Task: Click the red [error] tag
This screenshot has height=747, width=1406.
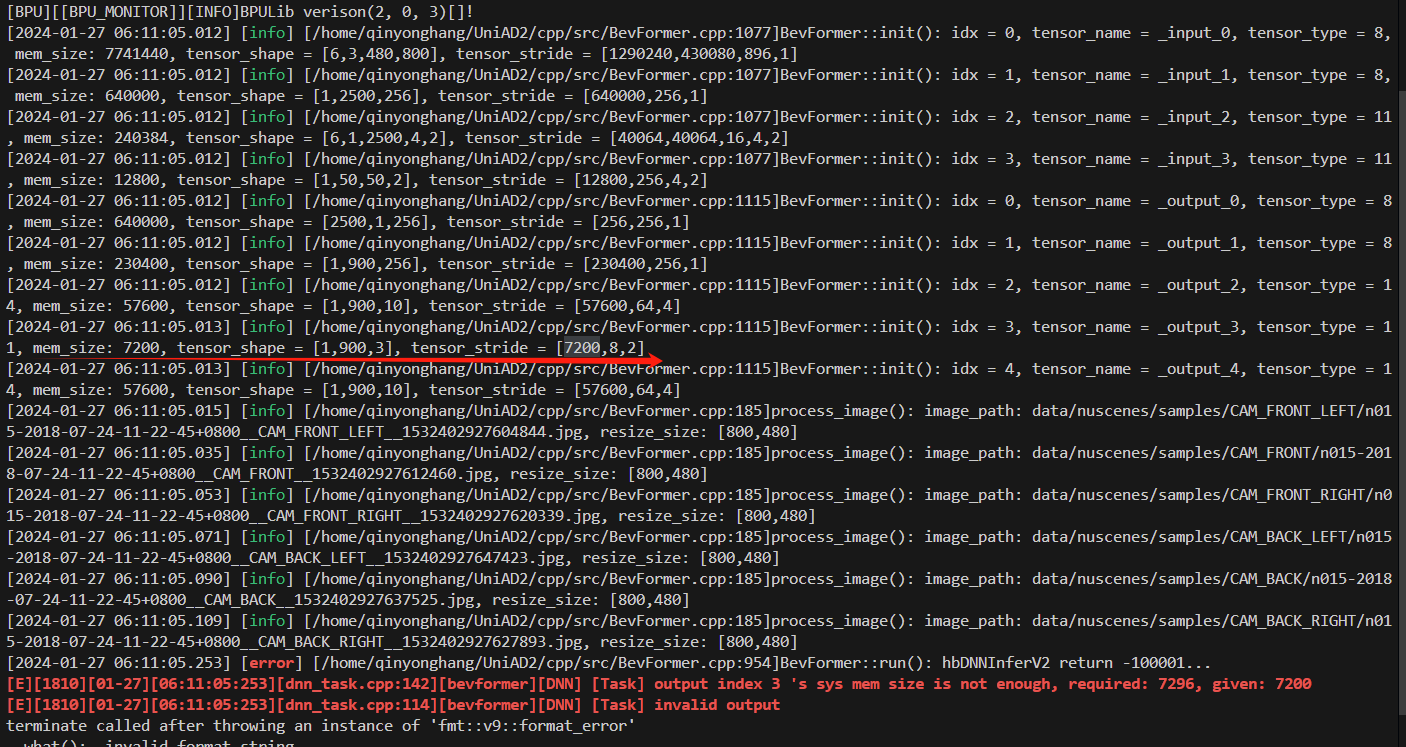Action: (270, 663)
